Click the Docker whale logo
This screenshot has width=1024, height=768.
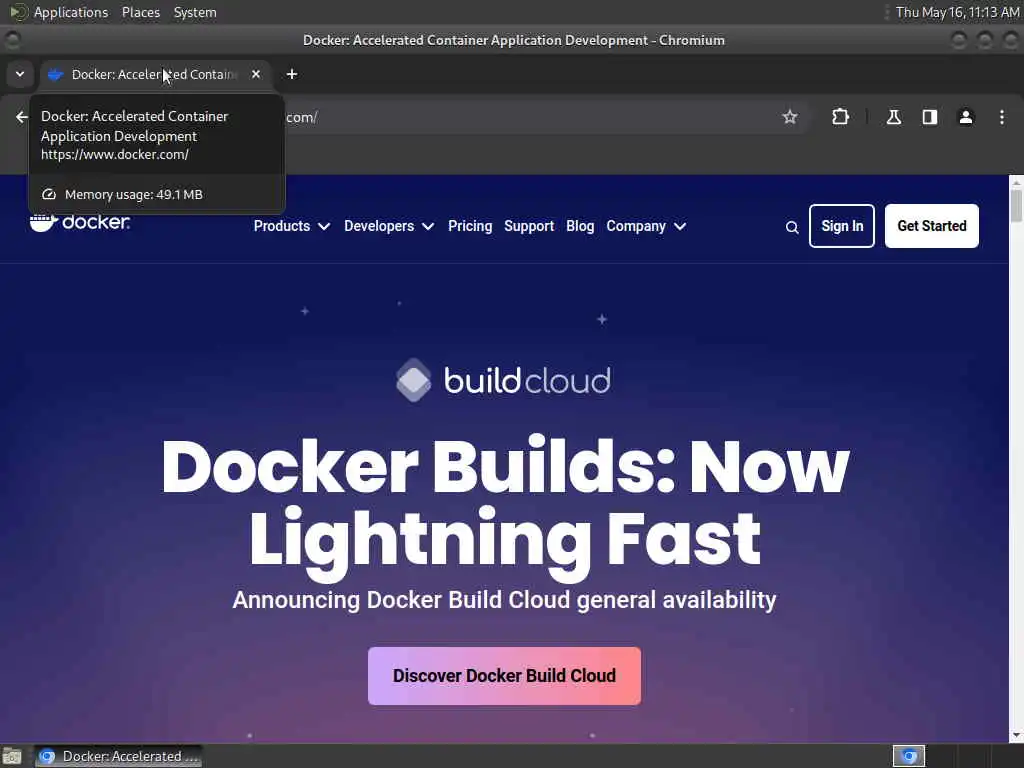[79, 222]
